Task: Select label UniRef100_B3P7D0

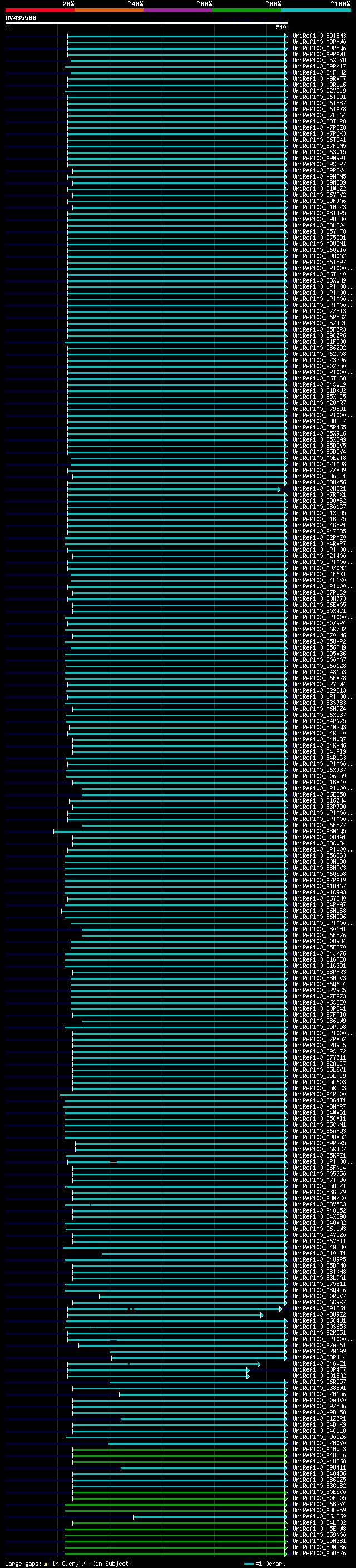Action: 319,807
